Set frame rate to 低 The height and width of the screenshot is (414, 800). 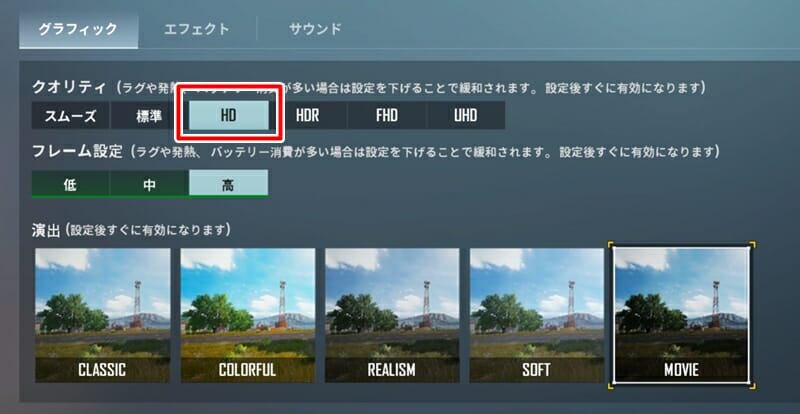point(70,184)
